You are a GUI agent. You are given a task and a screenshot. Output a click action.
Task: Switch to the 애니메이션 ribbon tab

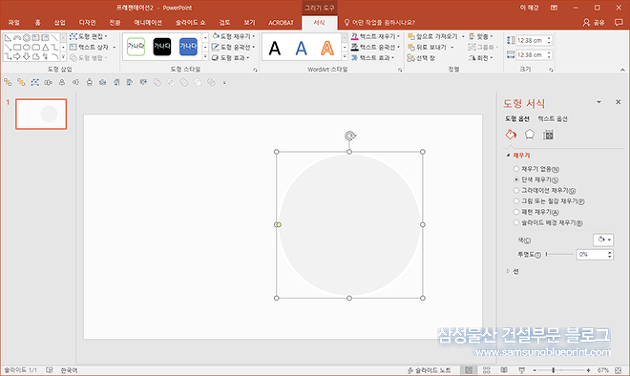pyautogui.click(x=148, y=22)
